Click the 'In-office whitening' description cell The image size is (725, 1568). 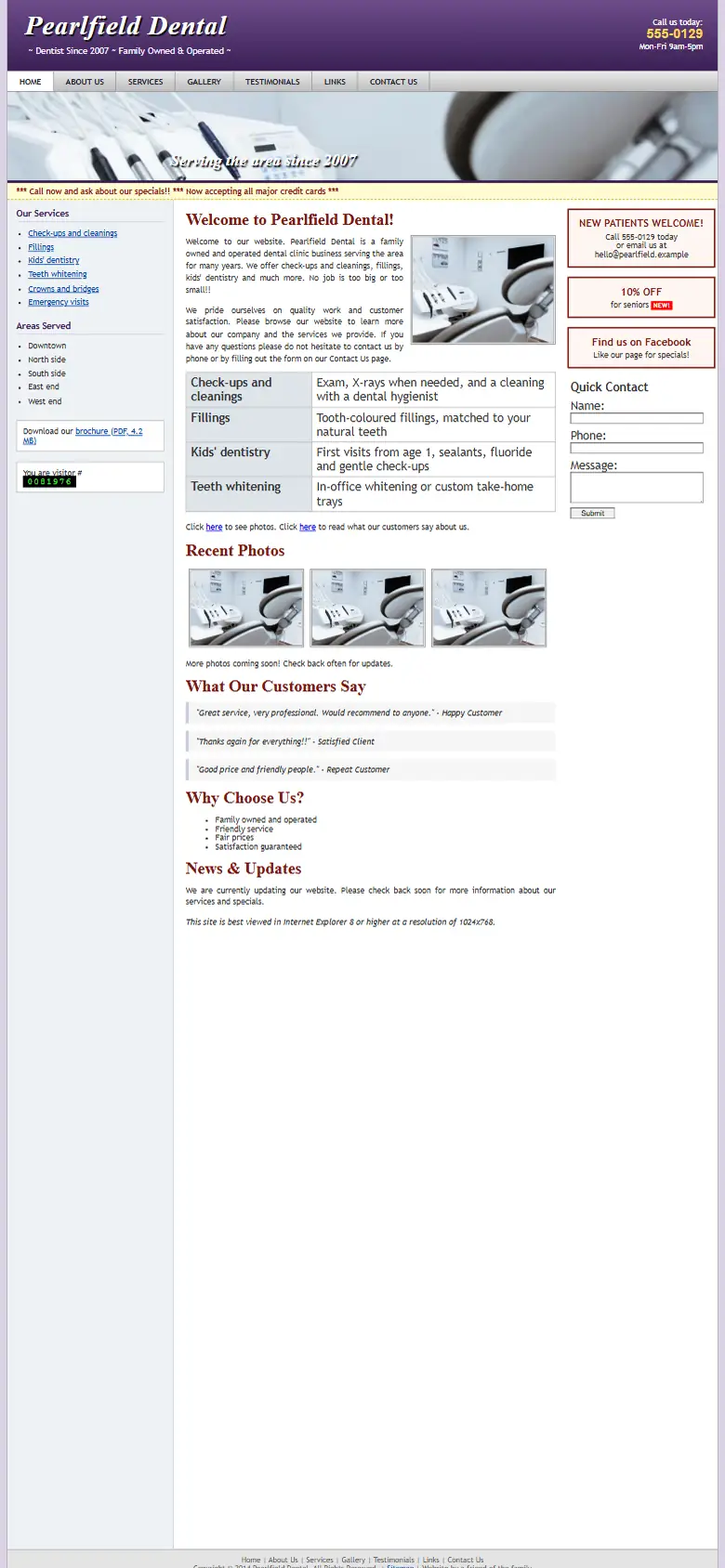[433, 493]
